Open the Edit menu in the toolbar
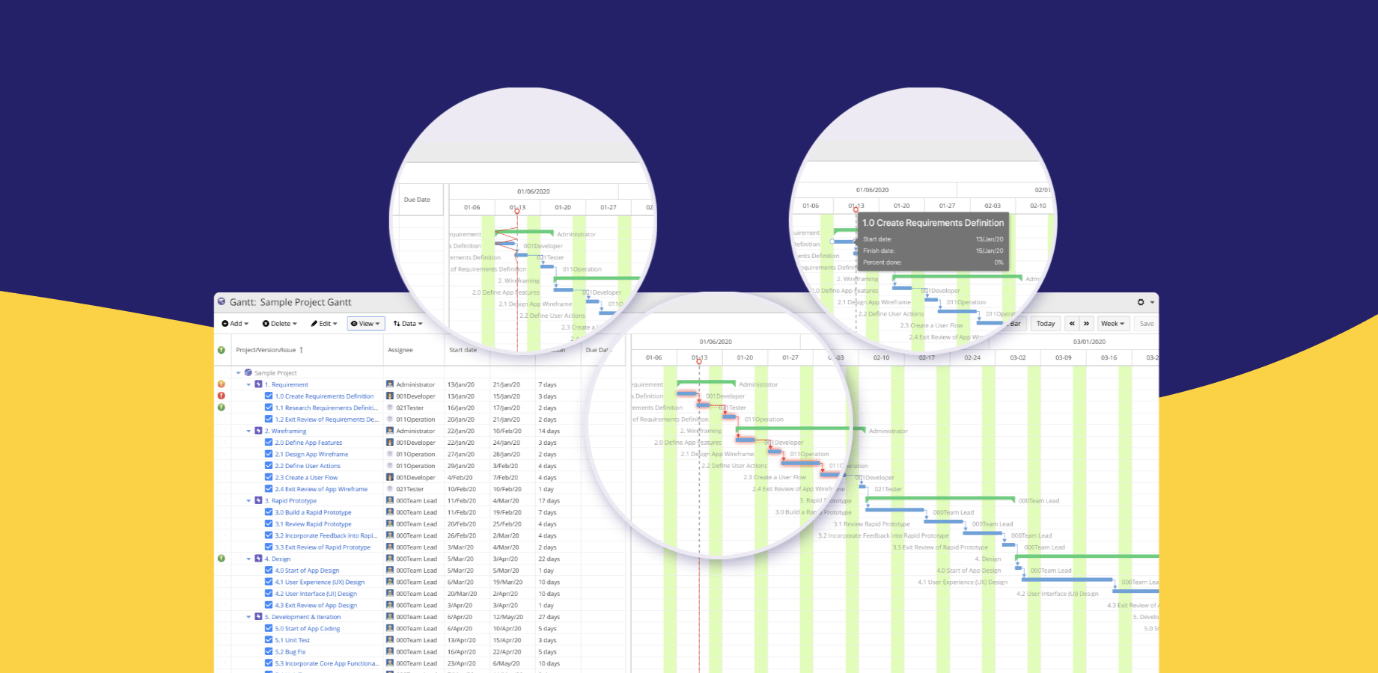 point(324,324)
